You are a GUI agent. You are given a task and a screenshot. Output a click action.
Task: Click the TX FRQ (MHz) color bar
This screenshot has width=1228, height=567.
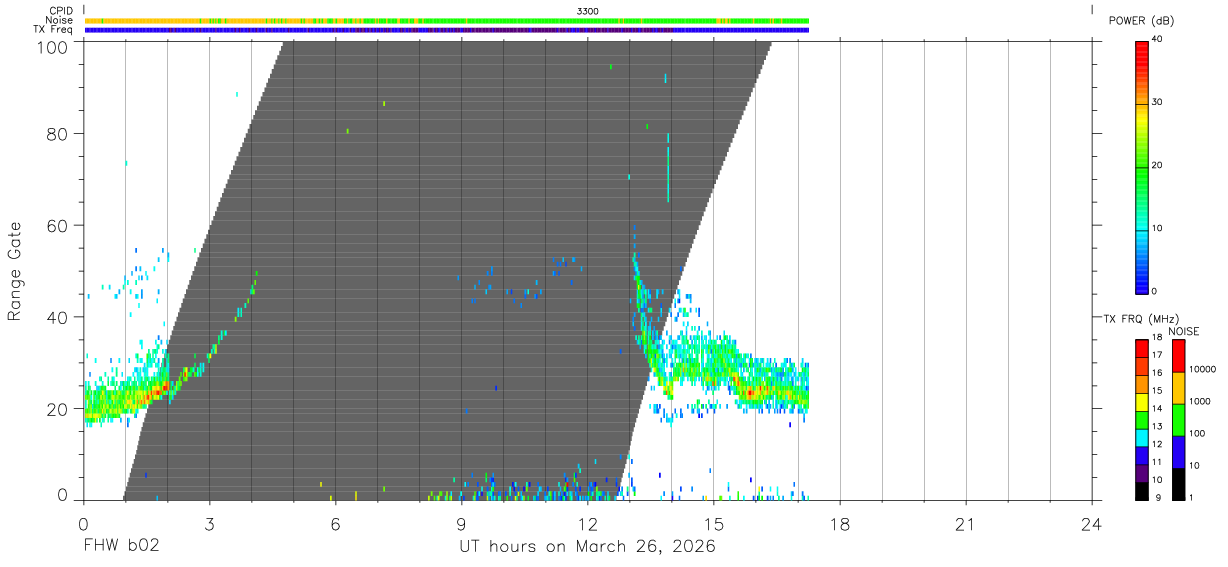1142,419
